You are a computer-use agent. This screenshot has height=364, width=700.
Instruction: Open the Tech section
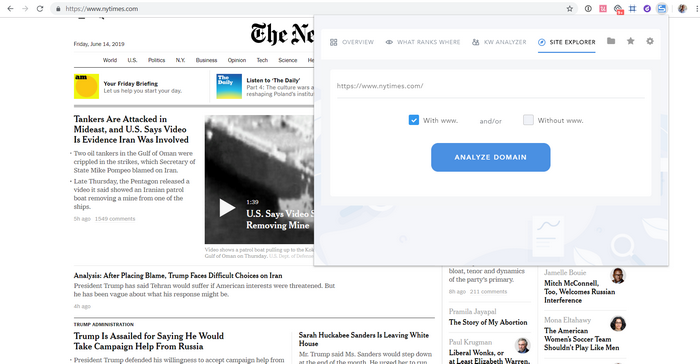click(x=262, y=60)
